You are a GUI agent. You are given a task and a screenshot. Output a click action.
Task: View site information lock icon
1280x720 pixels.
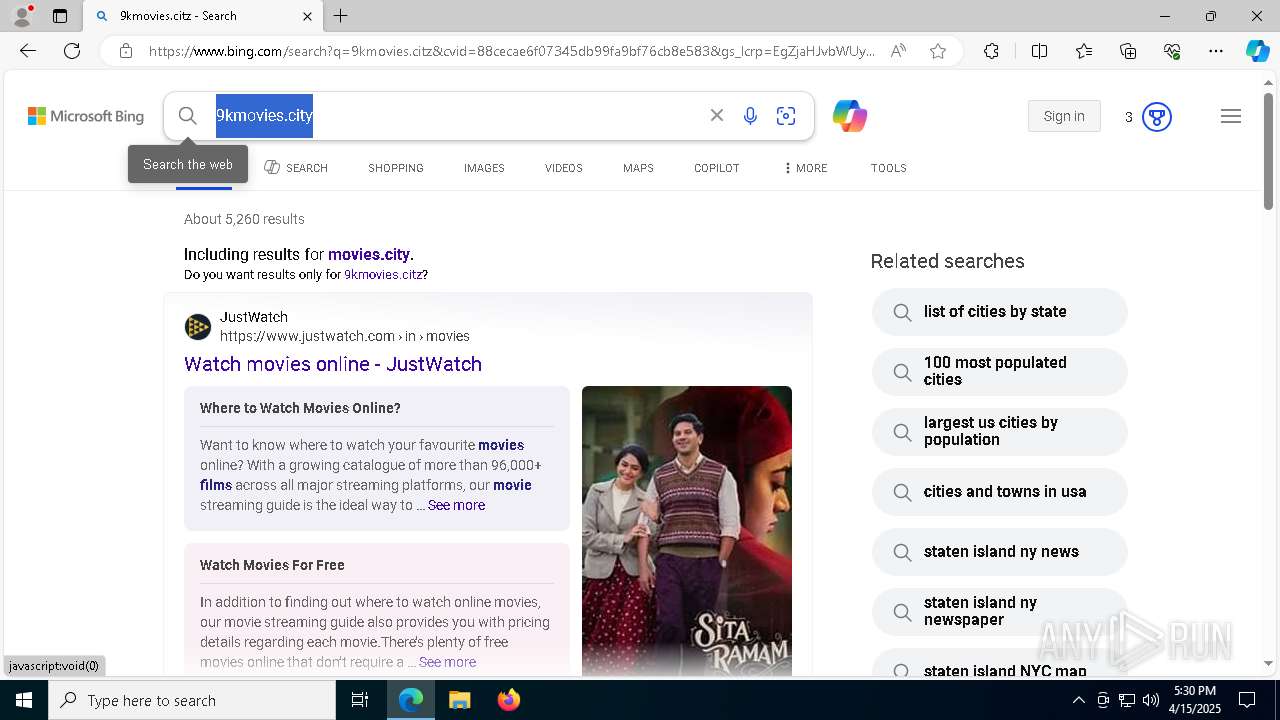(126, 51)
